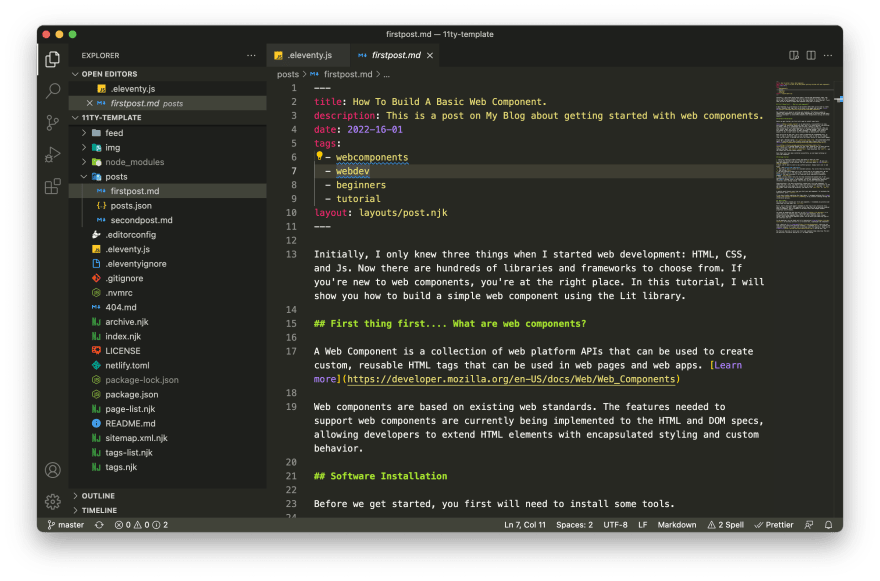Open the 404.md file

point(167,308)
